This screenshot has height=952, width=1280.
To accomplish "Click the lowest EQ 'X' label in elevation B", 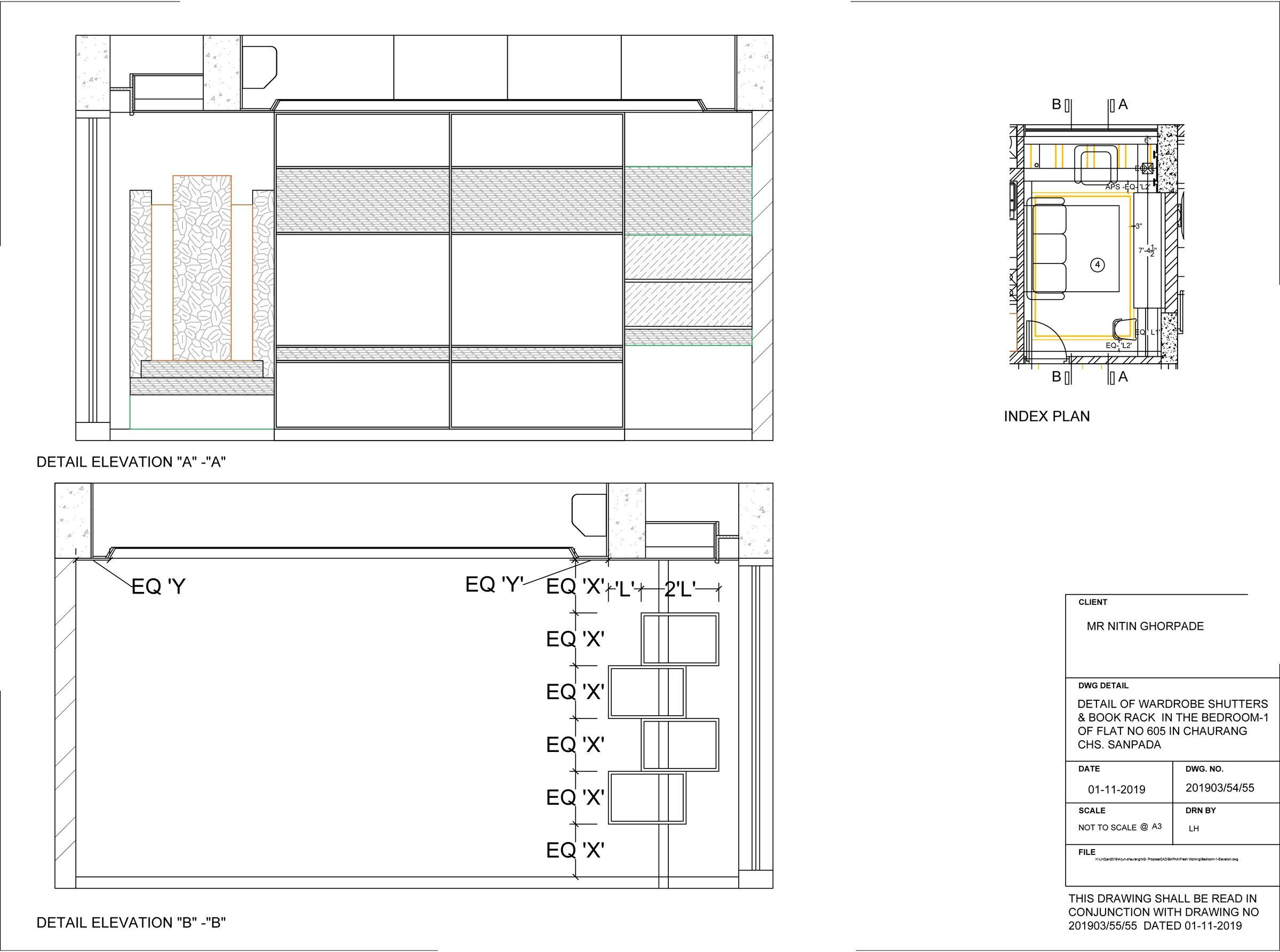I will (x=574, y=851).
